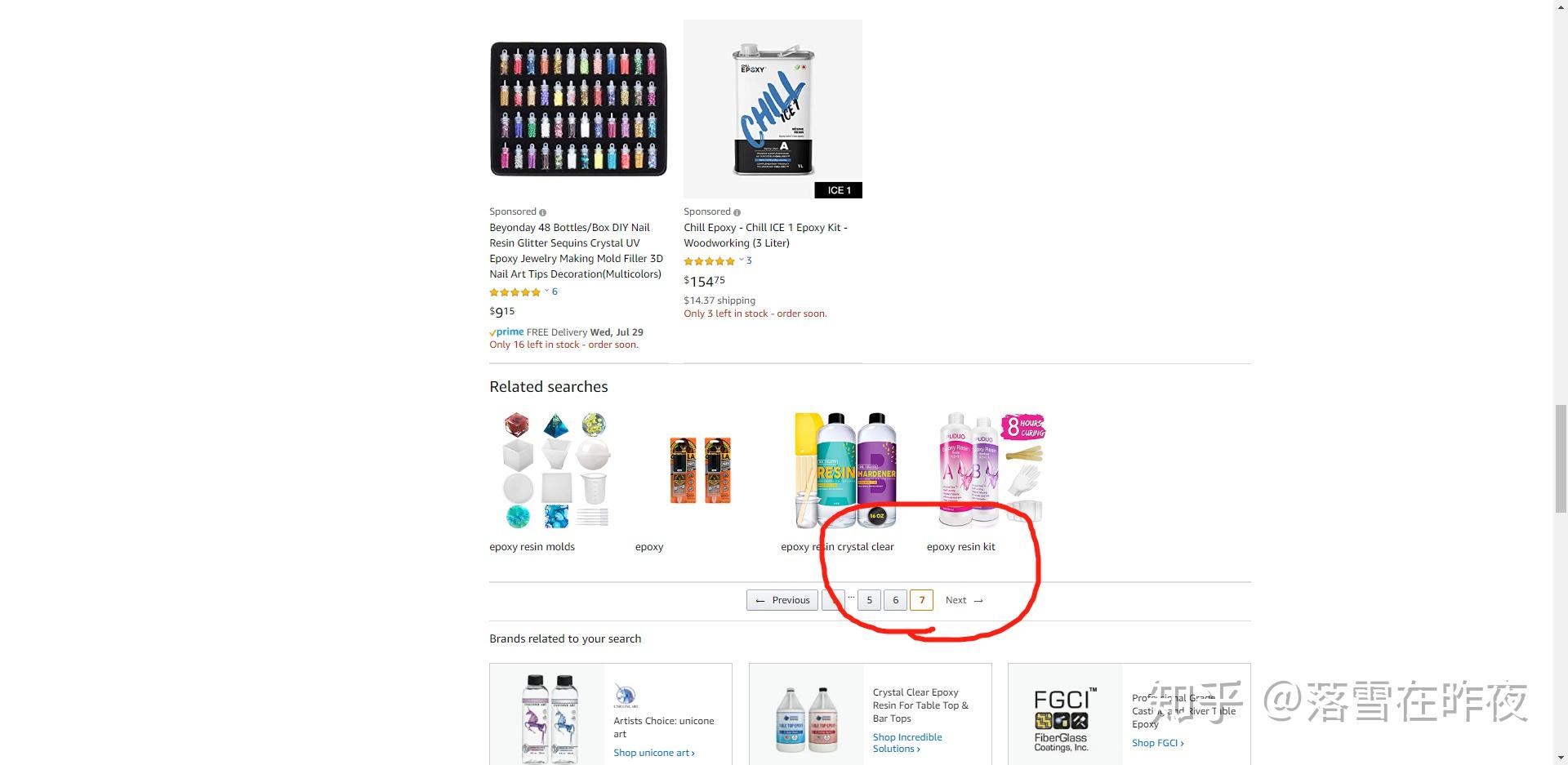Click the page vertical scrollbar thumb
Screen dimensions: 1568x765
(x=1560, y=458)
